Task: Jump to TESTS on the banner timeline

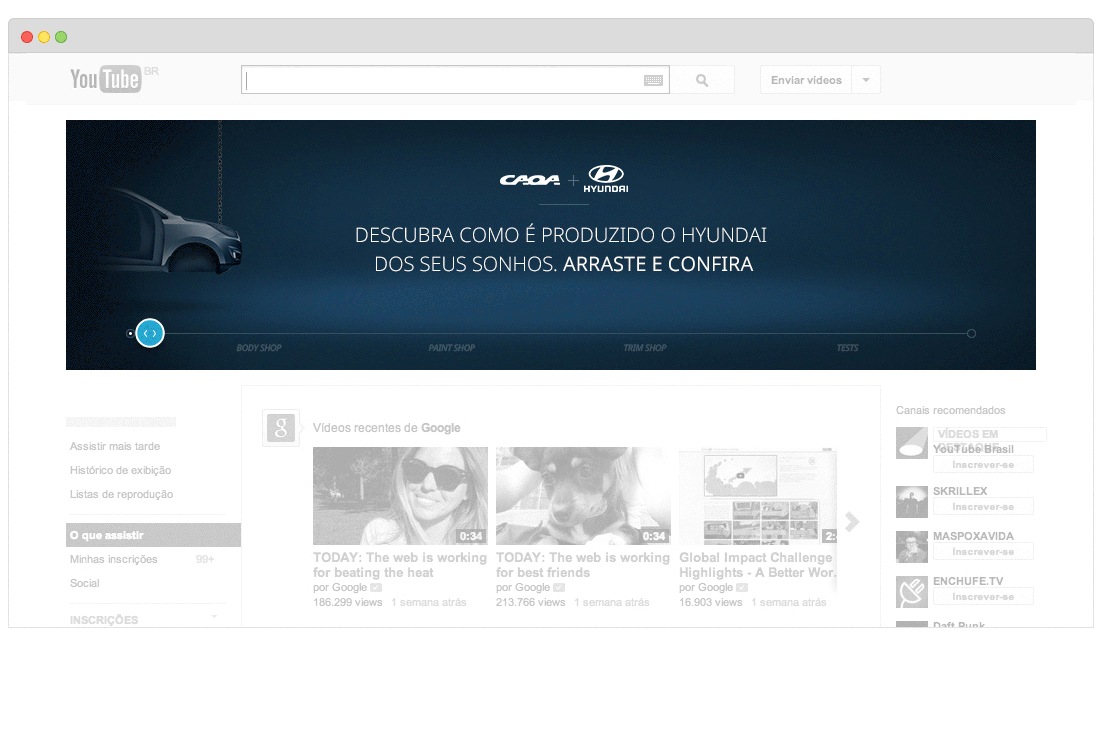Action: click(x=847, y=348)
